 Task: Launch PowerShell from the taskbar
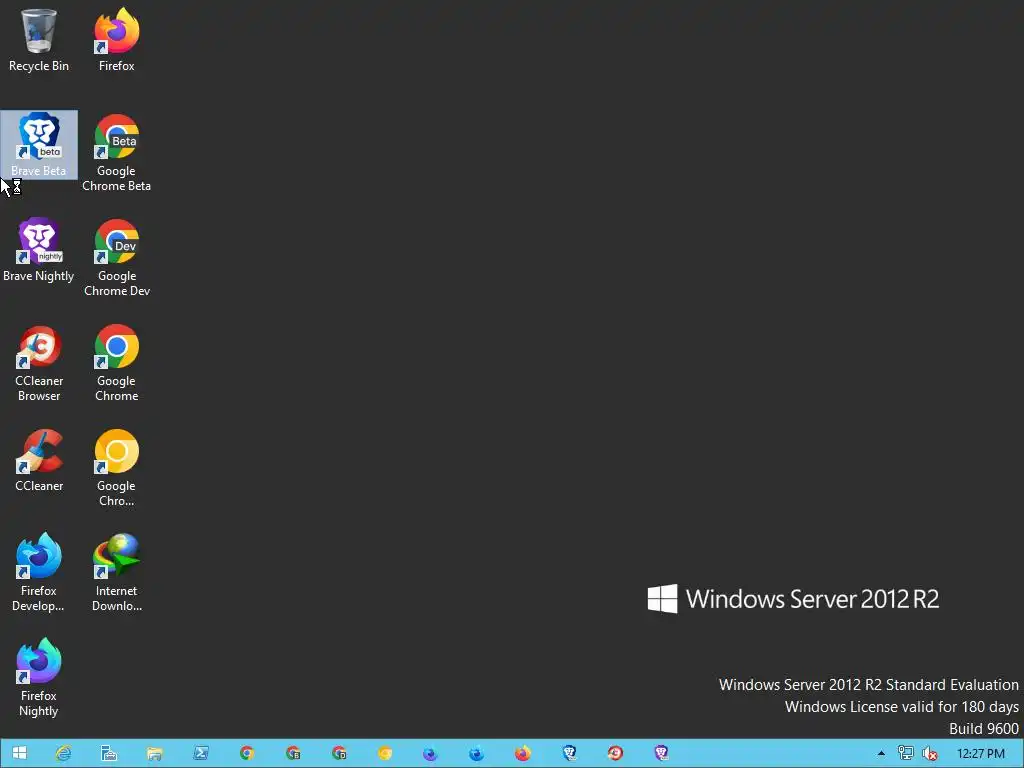click(x=200, y=753)
